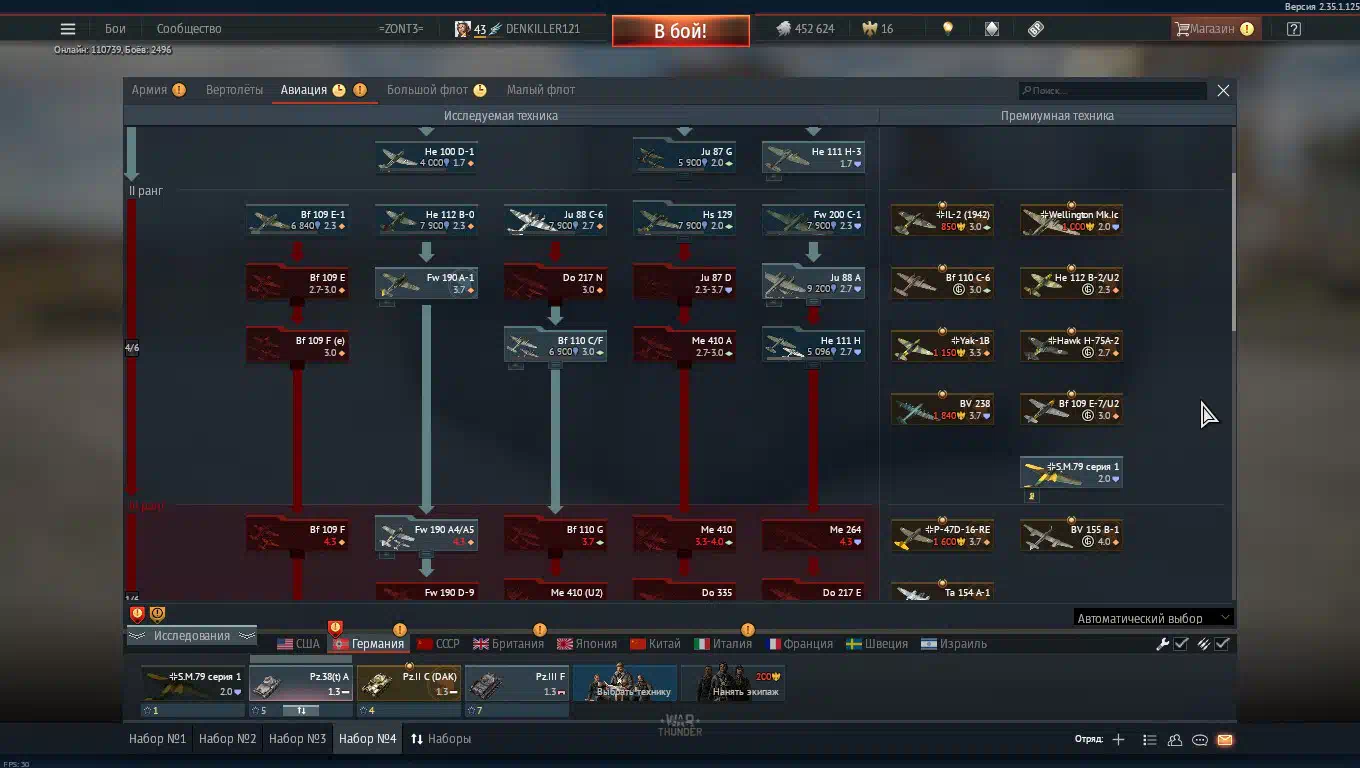This screenshot has height=768, width=1360.
Task: Expand the Fw 190 A4/A5 folder
Action: 426,535
